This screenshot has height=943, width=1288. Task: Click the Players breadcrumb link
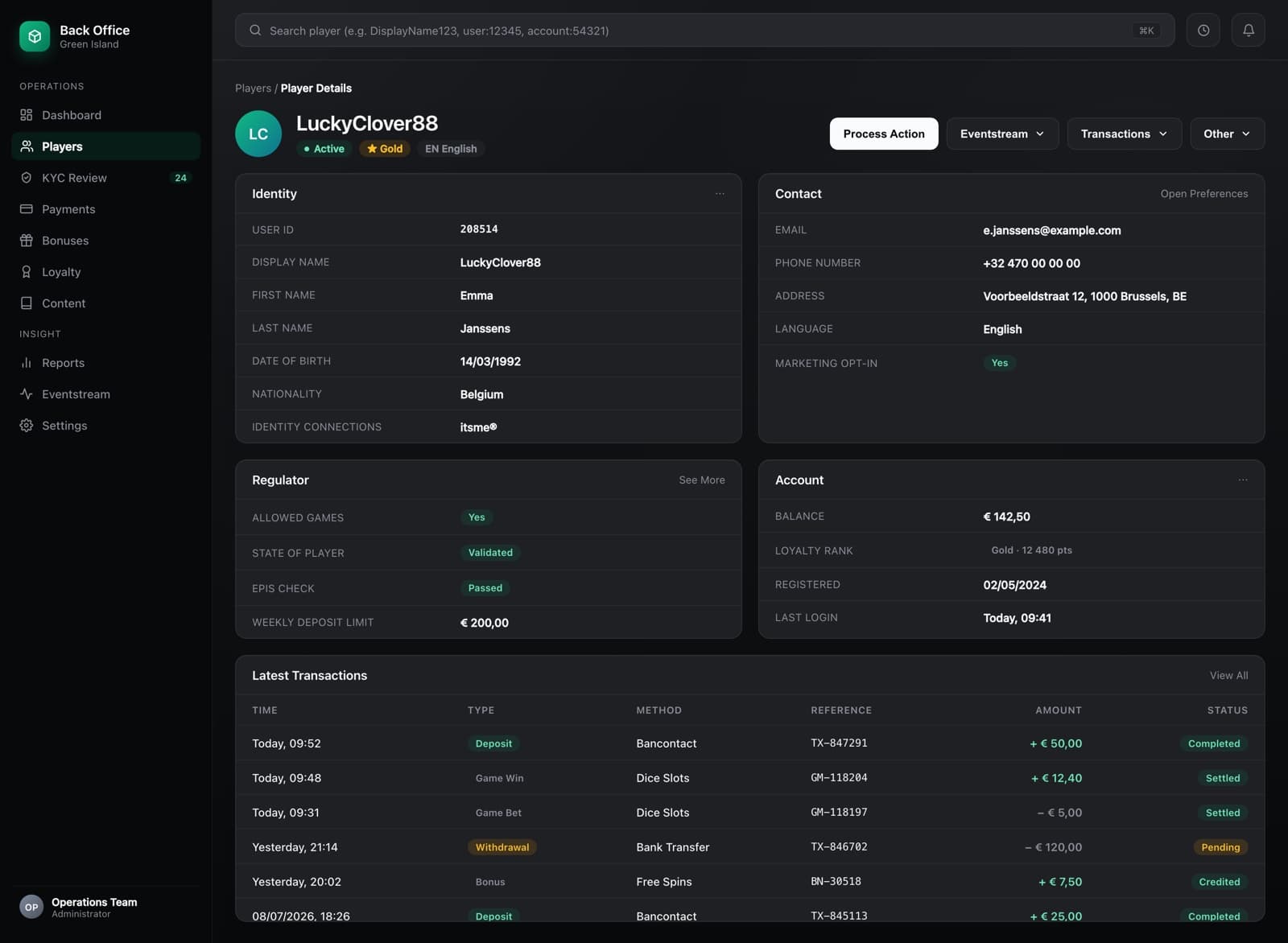[253, 89]
